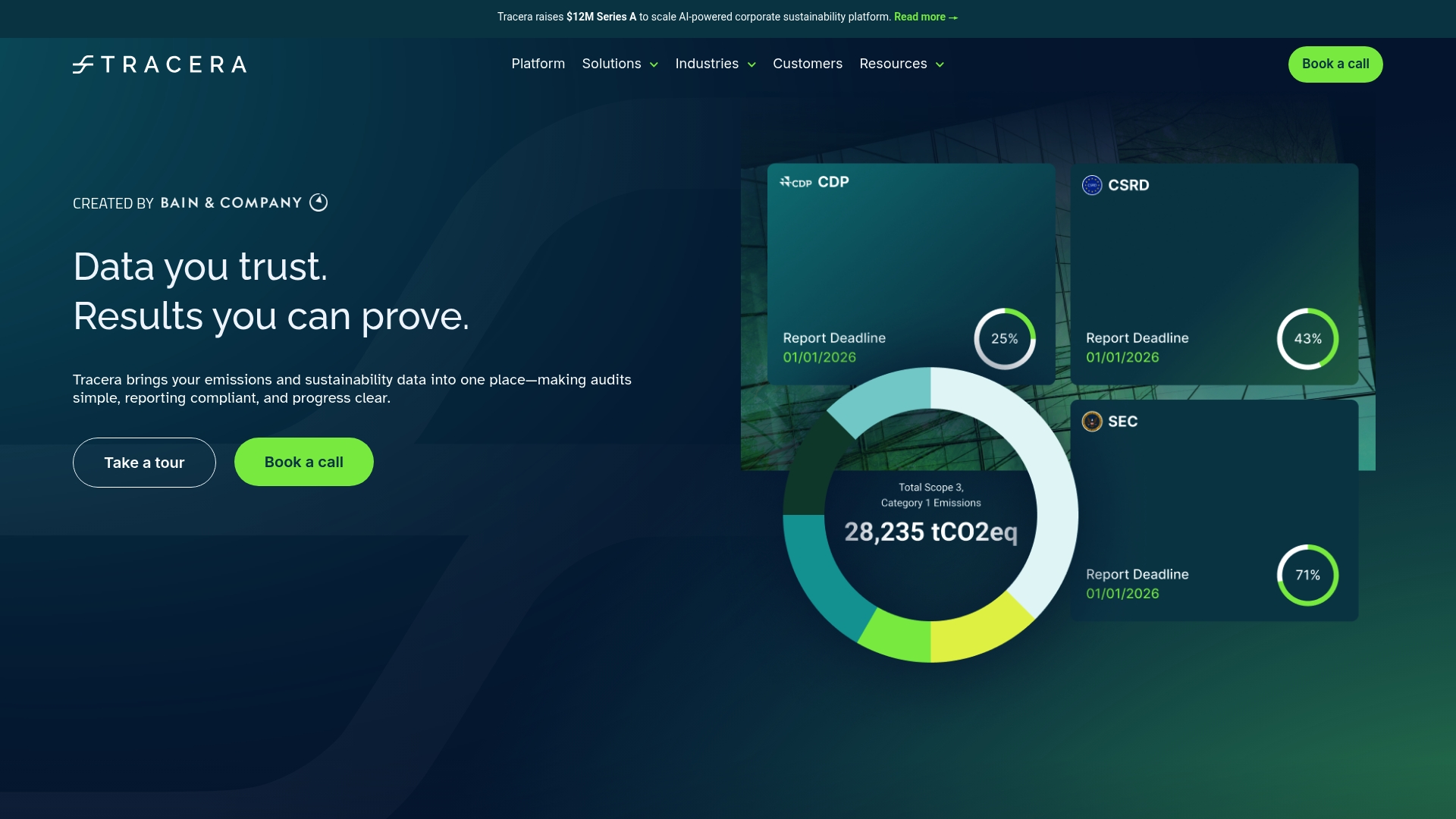Image resolution: width=1456 pixels, height=819 pixels.
Task: Open the Read more Series A announcement link
Action: pyautogui.click(x=920, y=17)
